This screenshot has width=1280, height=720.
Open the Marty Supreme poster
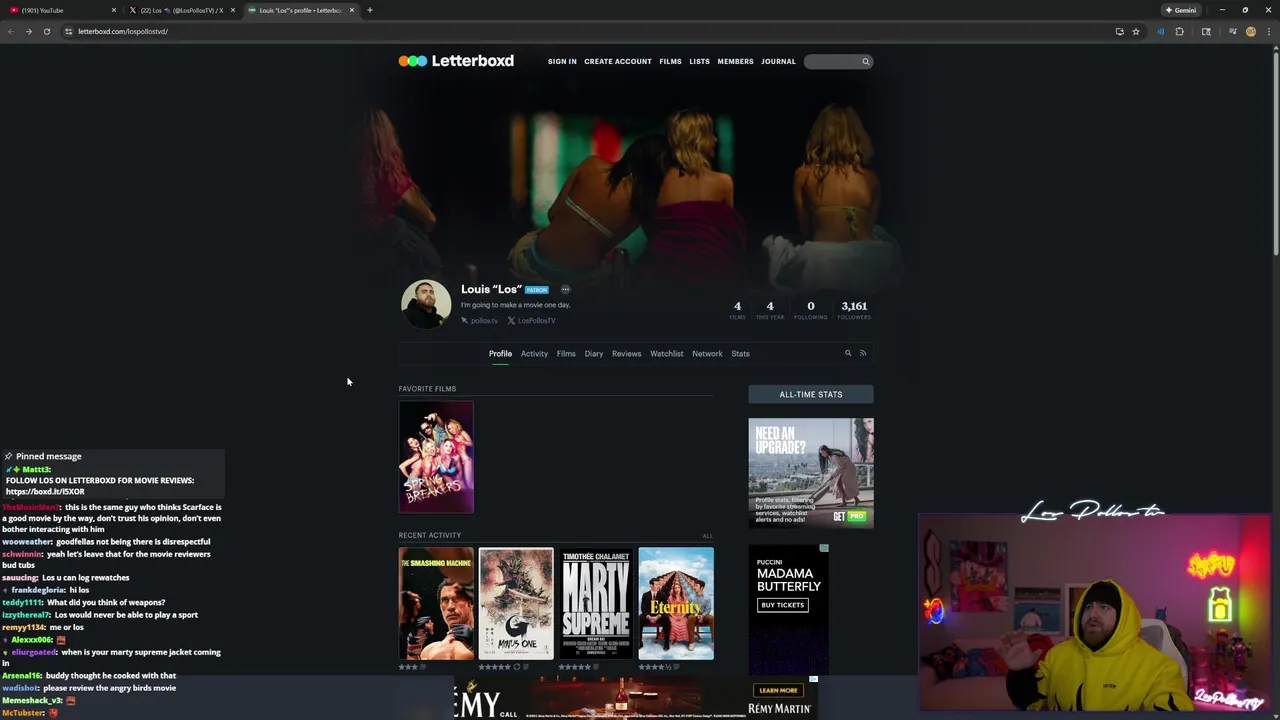click(x=596, y=604)
